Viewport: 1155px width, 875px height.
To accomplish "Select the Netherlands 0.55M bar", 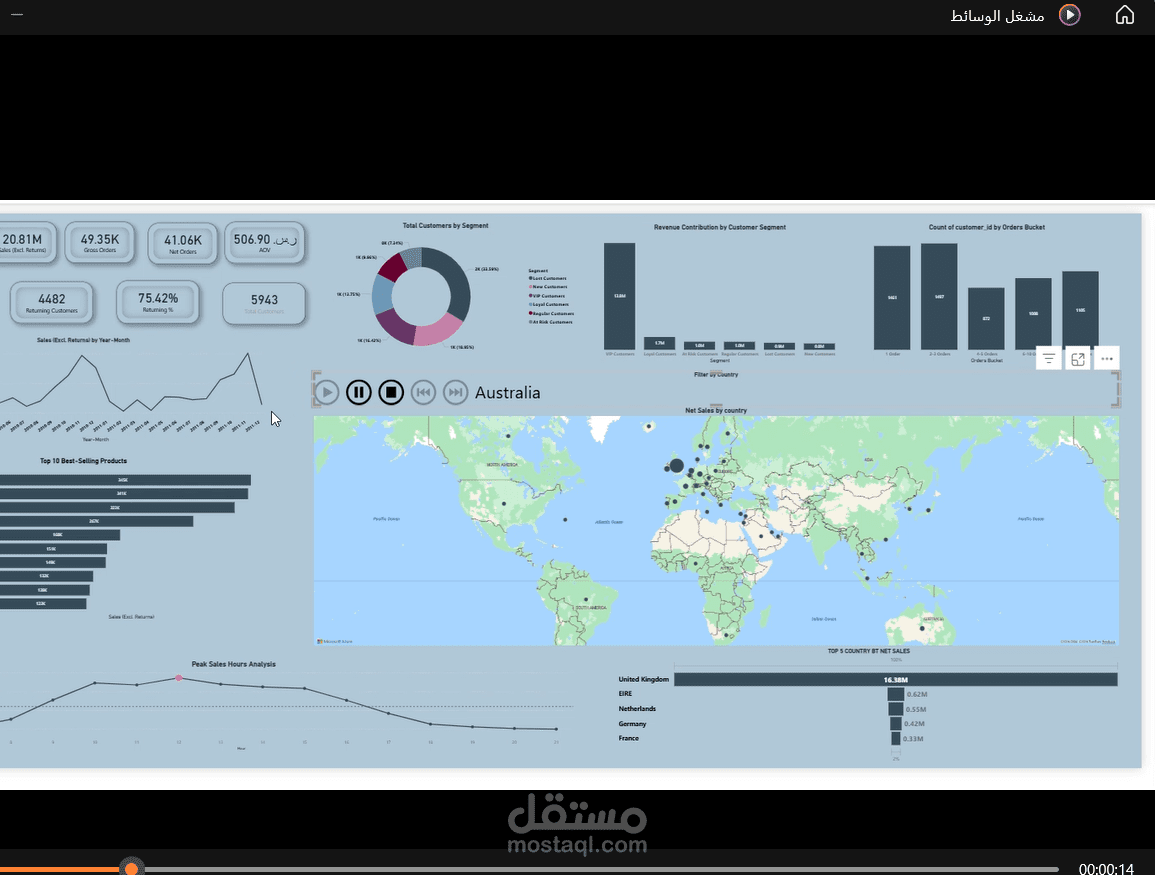I will [x=896, y=709].
